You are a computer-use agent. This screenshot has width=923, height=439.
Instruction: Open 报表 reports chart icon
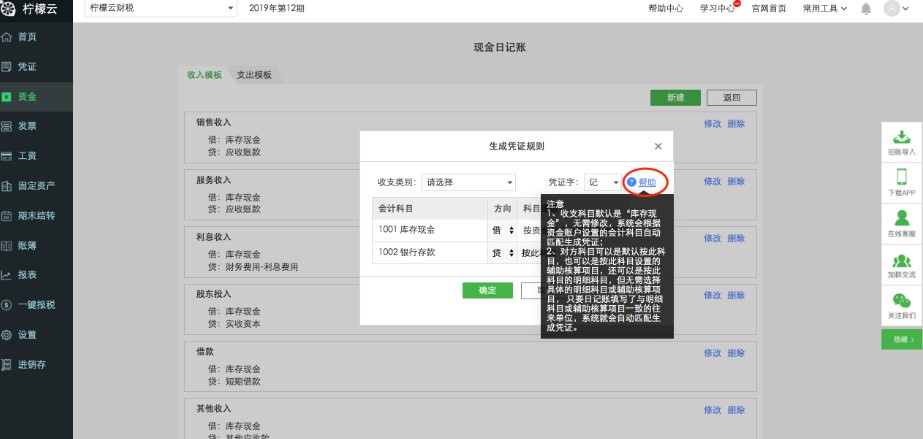click(x=6, y=275)
